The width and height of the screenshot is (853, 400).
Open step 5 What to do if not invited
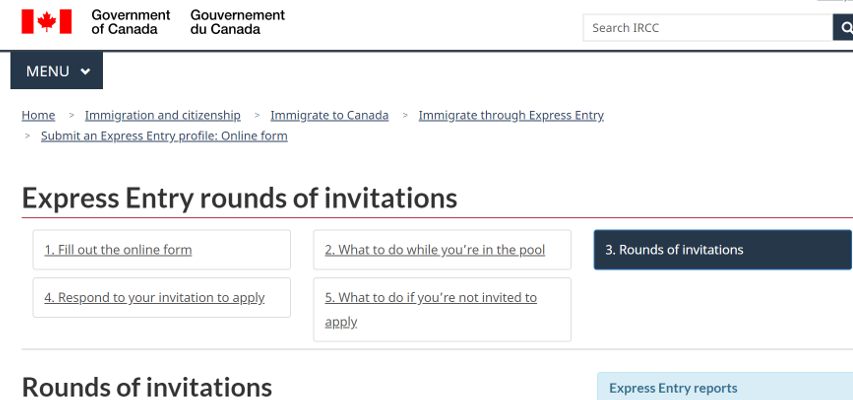[x=442, y=310]
